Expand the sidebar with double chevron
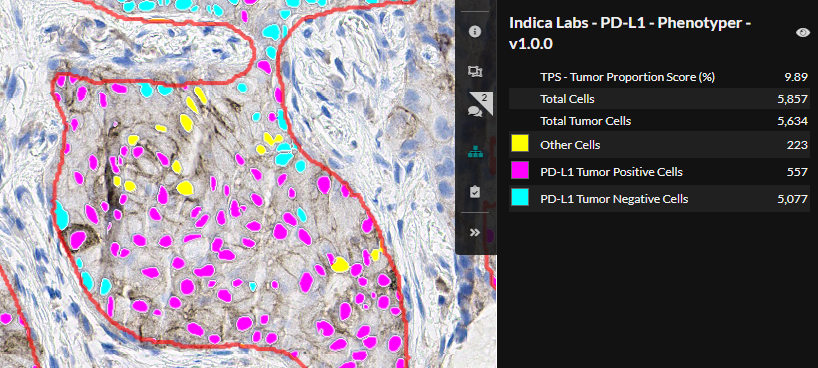818x368 pixels. pyautogui.click(x=474, y=233)
